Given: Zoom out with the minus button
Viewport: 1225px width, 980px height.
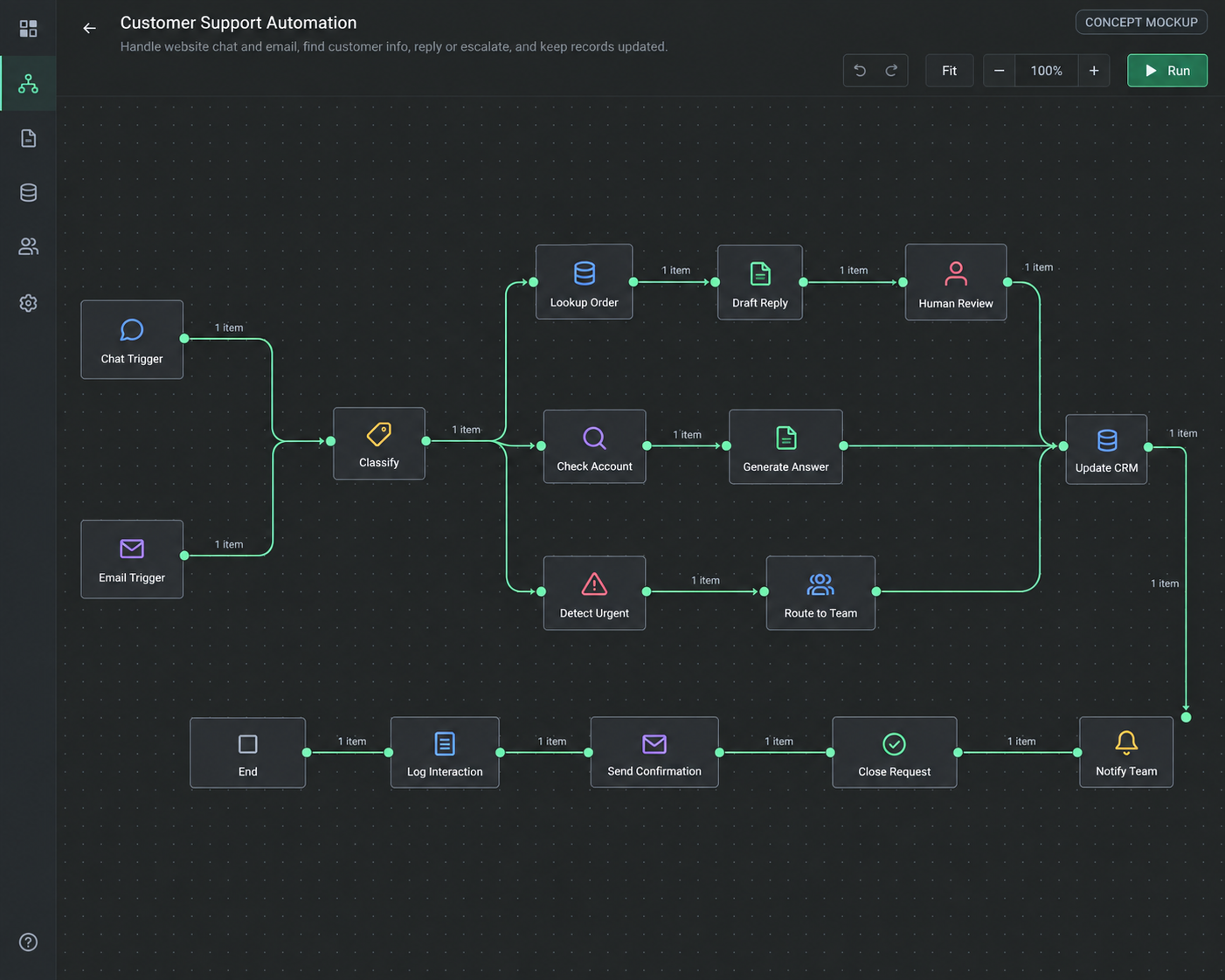Looking at the screenshot, I should (999, 71).
